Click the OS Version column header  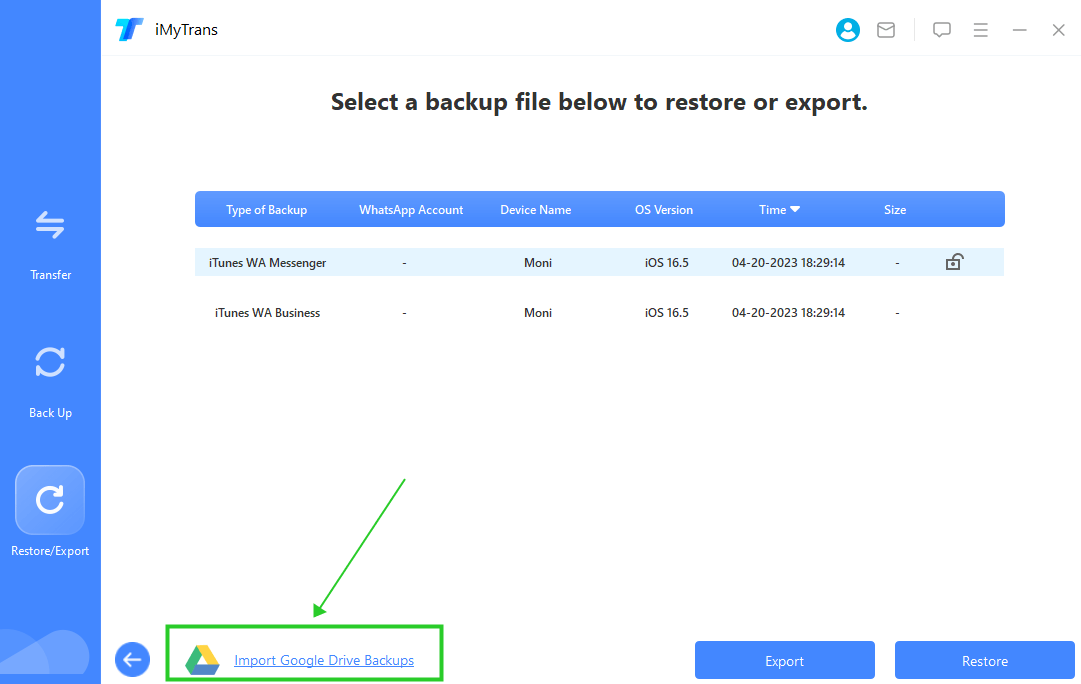[664, 210]
